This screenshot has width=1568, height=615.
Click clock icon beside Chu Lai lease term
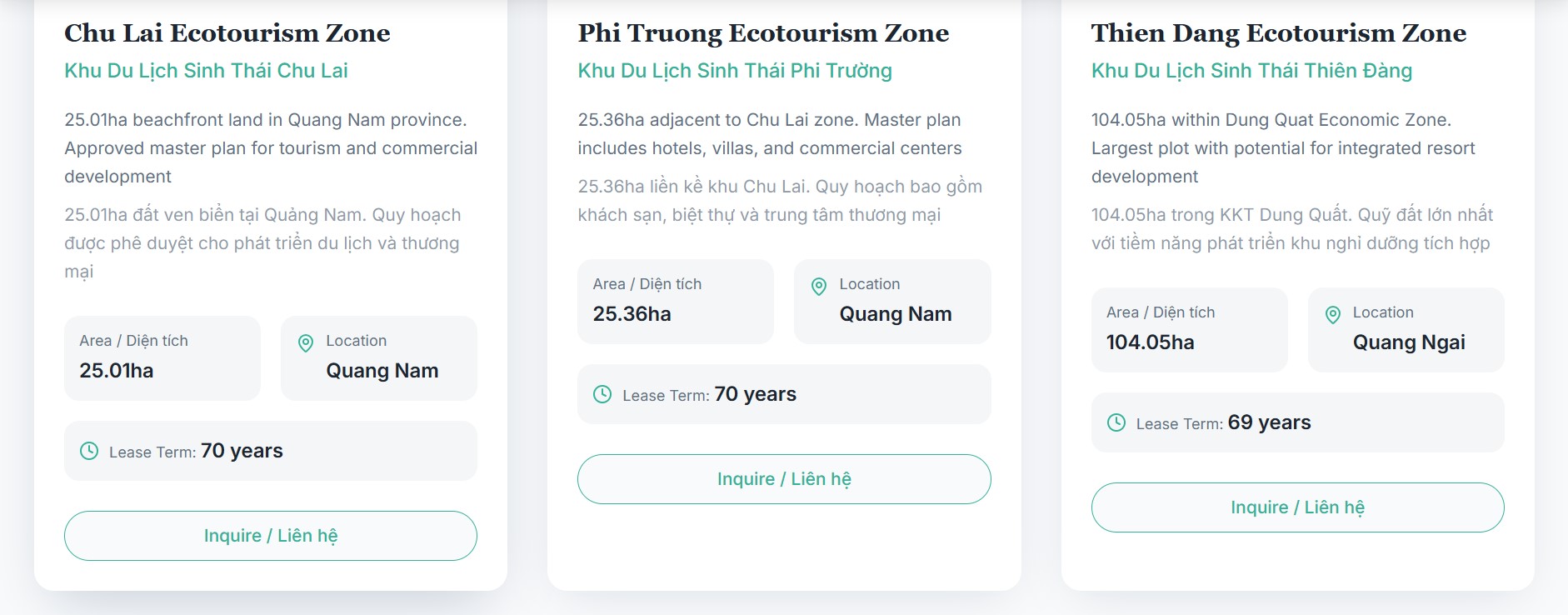pos(88,451)
